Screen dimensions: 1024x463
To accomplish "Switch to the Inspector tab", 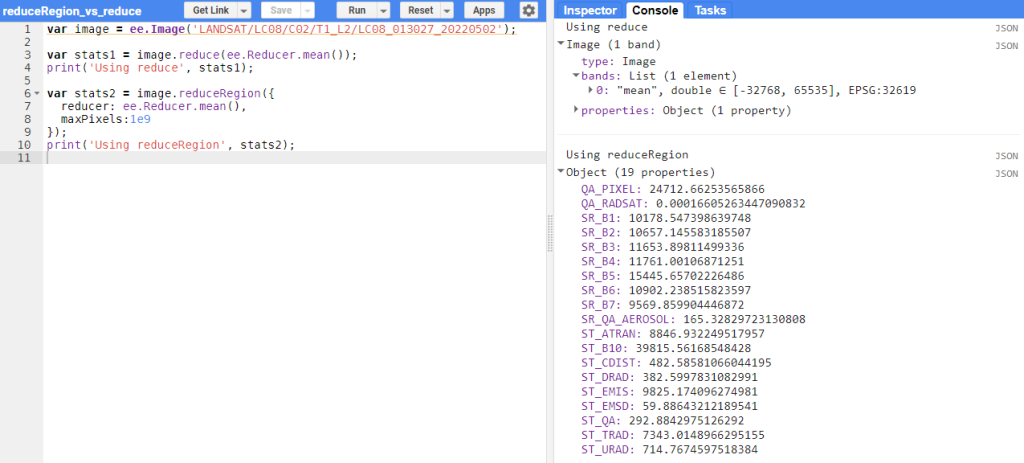I will click(598, 10).
